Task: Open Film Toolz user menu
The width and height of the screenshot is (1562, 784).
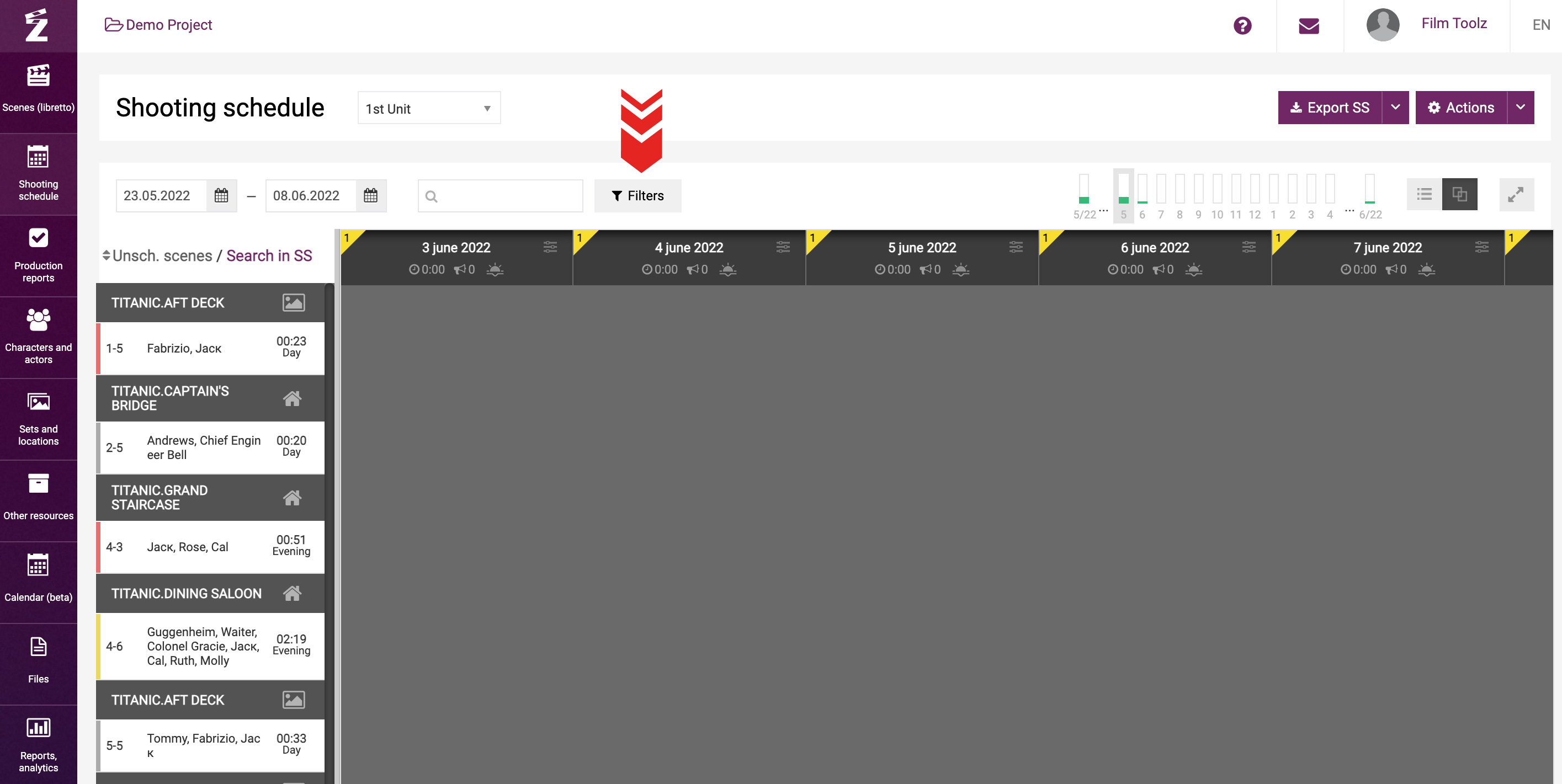Action: click(1453, 23)
